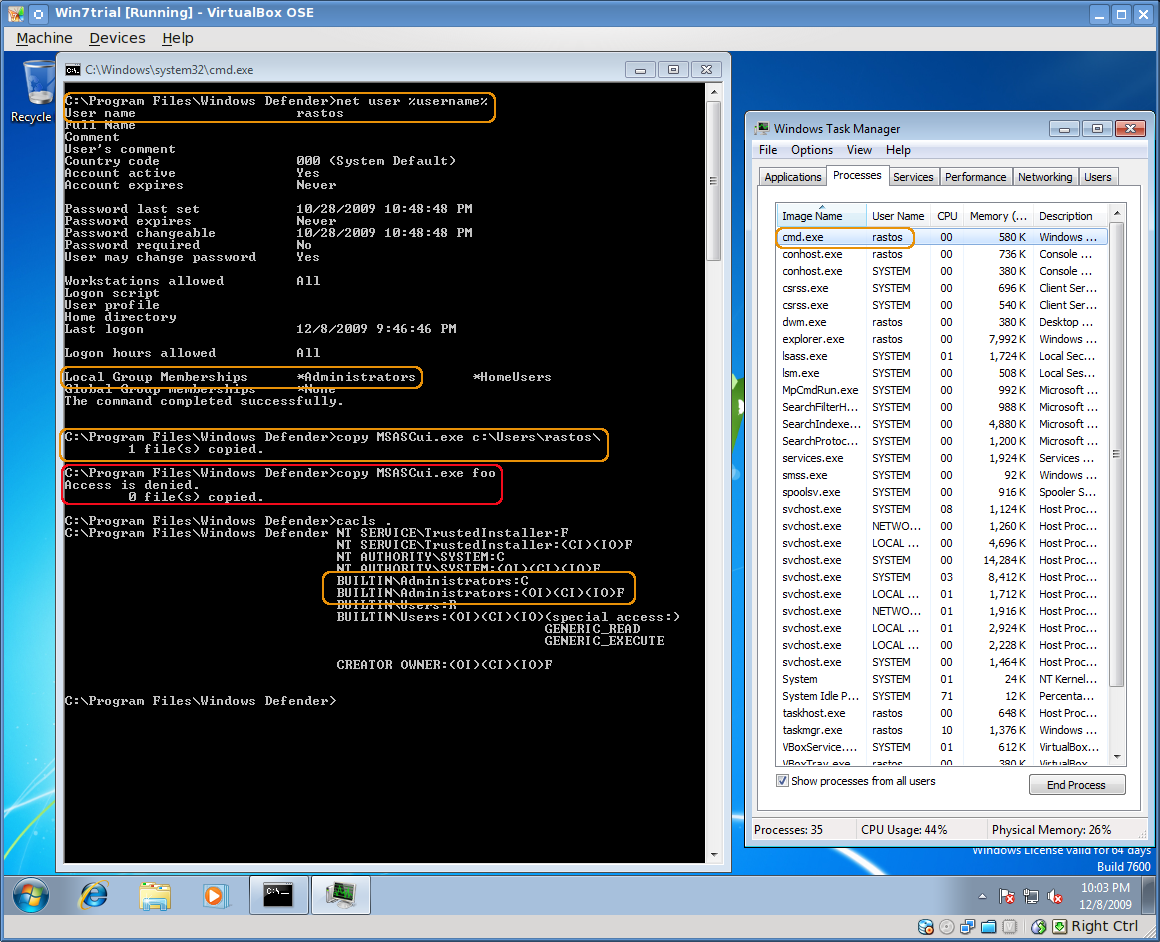Click the VirtualBox window title bar icon
Screen dimensions: 1160x942
(15, 13)
